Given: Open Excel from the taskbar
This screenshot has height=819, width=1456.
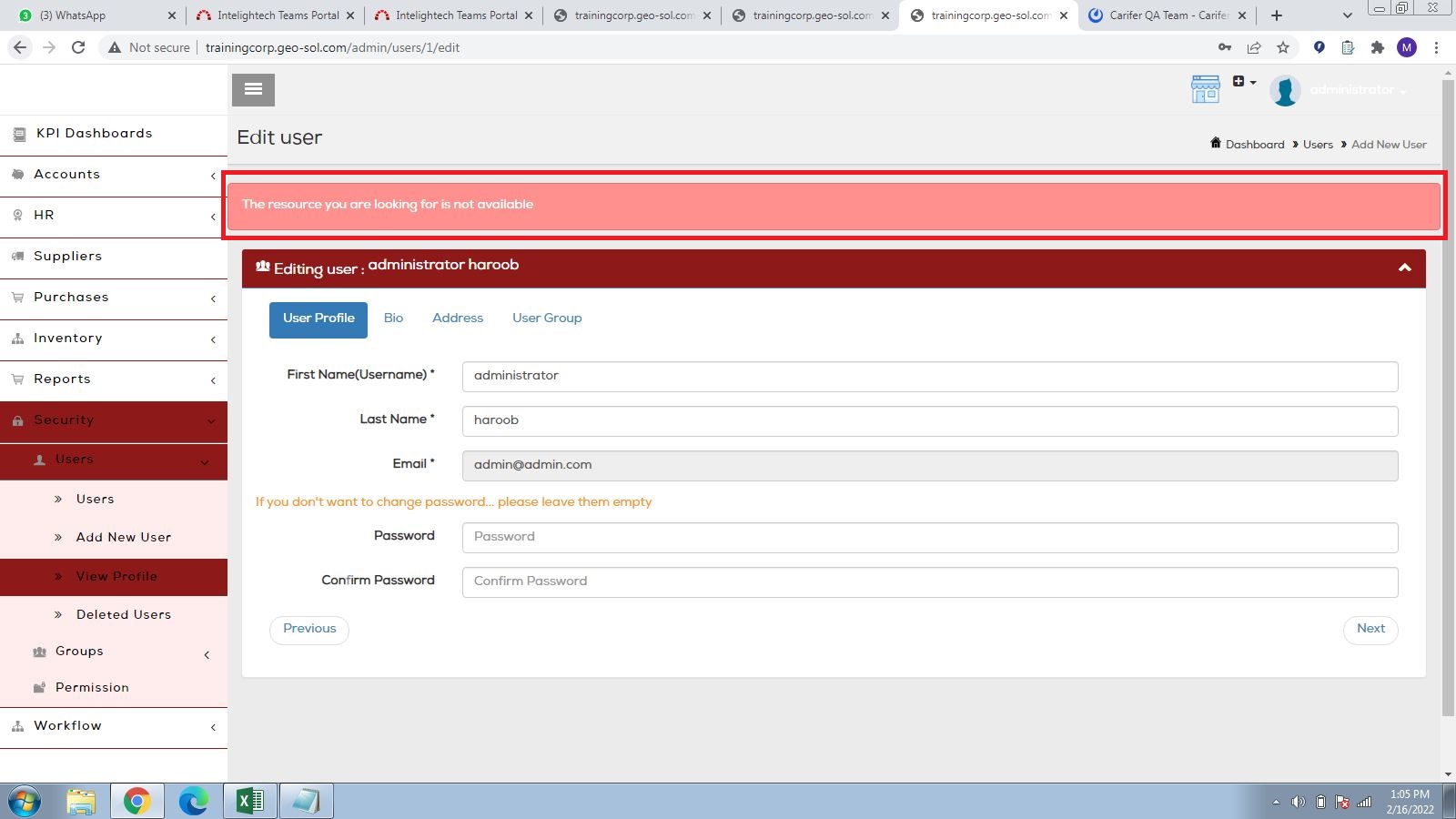Looking at the screenshot, I should tap(249, 801).
